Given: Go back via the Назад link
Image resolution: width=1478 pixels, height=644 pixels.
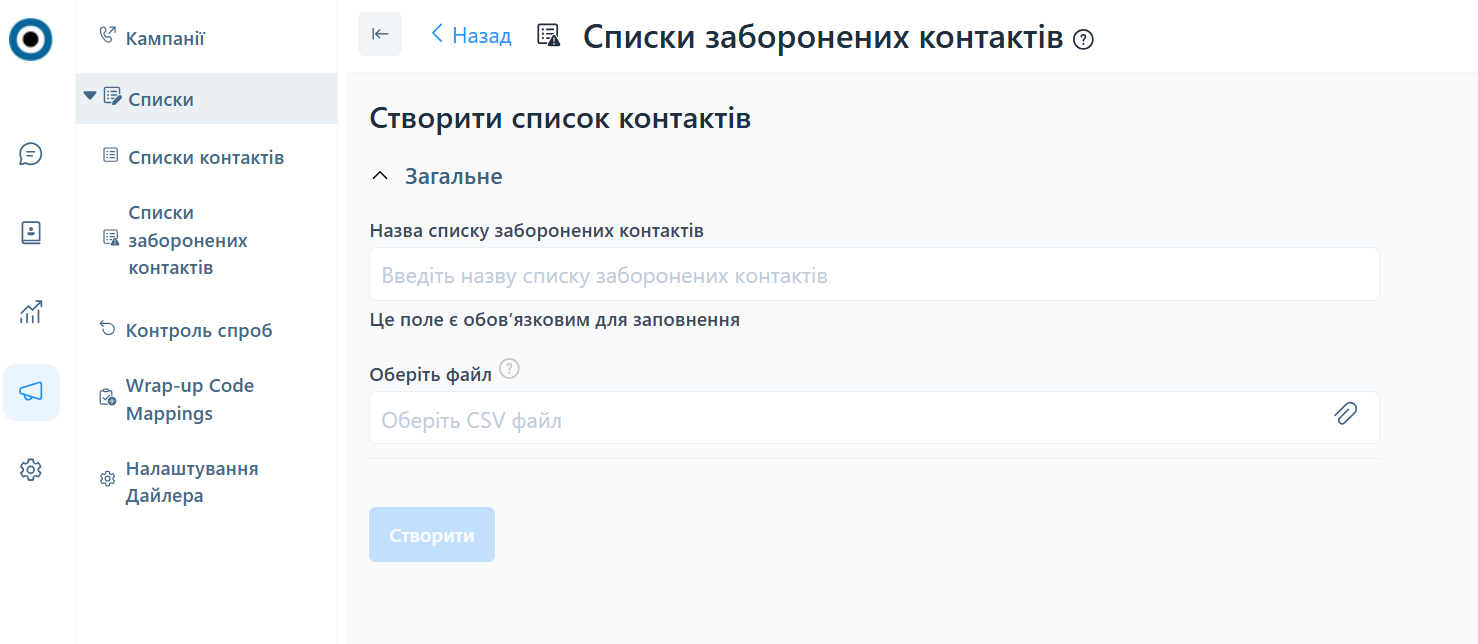Looking at the screenshot, I should 471,35.
